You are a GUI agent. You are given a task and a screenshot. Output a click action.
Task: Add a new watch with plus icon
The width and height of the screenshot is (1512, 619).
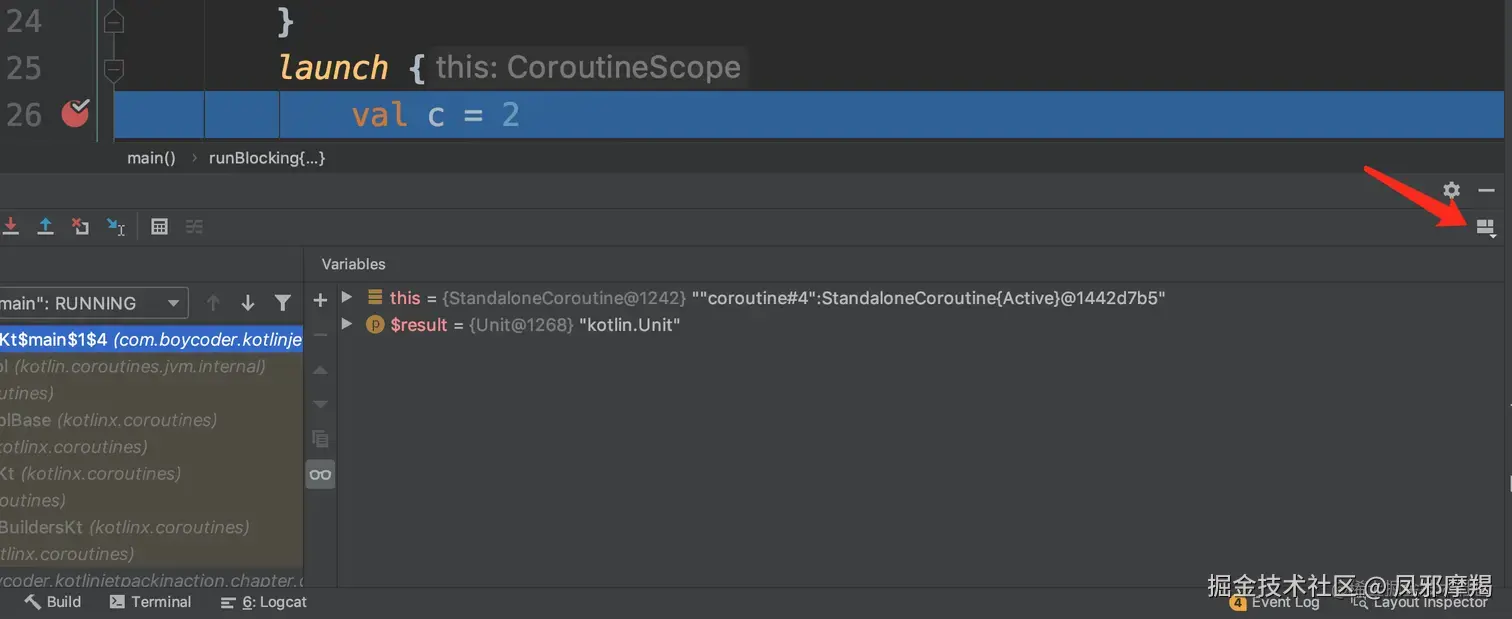pos(320,300)
